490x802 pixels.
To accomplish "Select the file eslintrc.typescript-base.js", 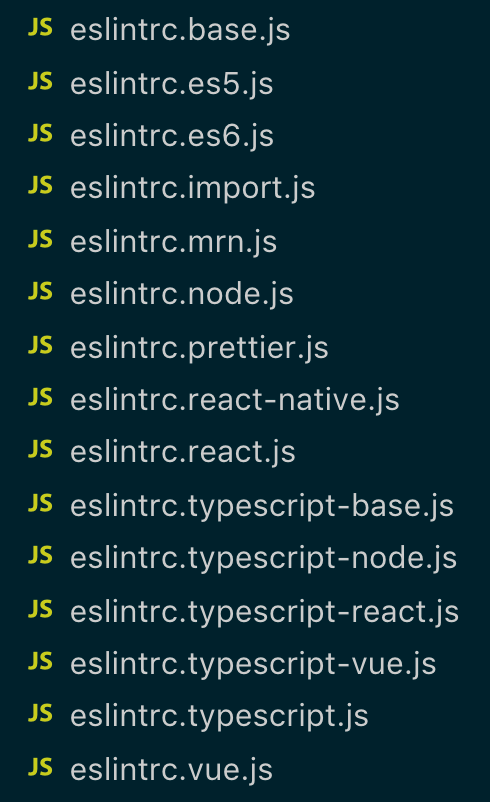I will (x=262, y=506).
